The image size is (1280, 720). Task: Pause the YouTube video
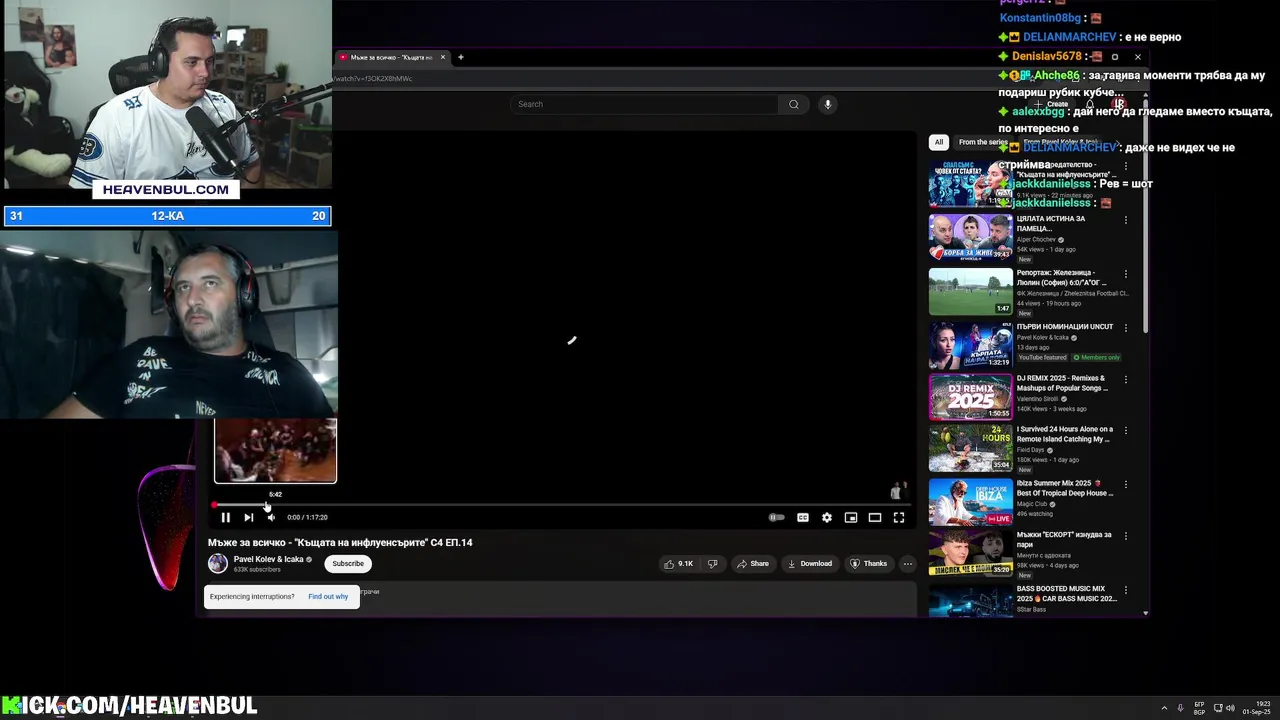coord(225,517)
